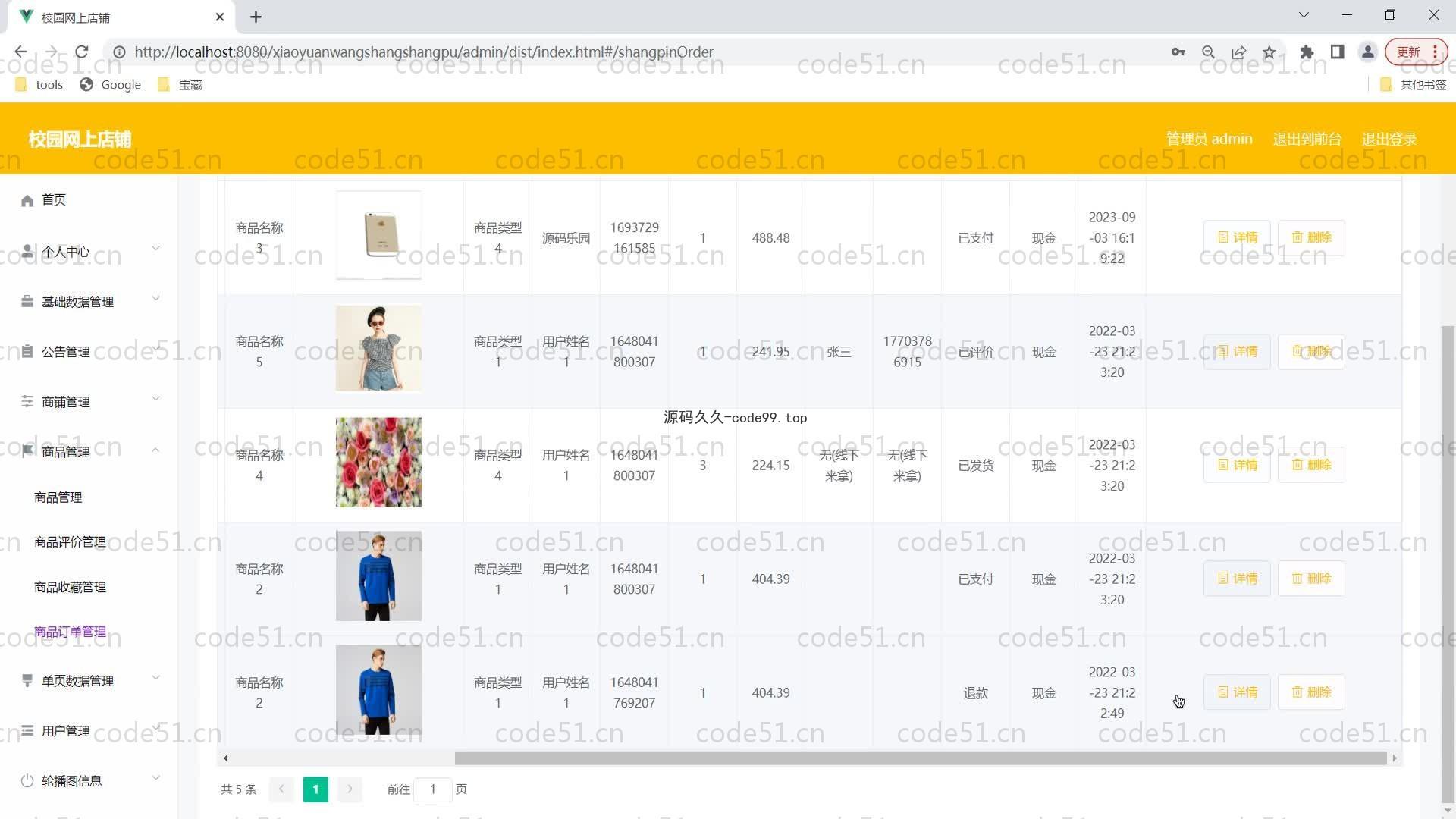
Task: View 详情 for the 241.95 order
Action: tap(1237, 351)
